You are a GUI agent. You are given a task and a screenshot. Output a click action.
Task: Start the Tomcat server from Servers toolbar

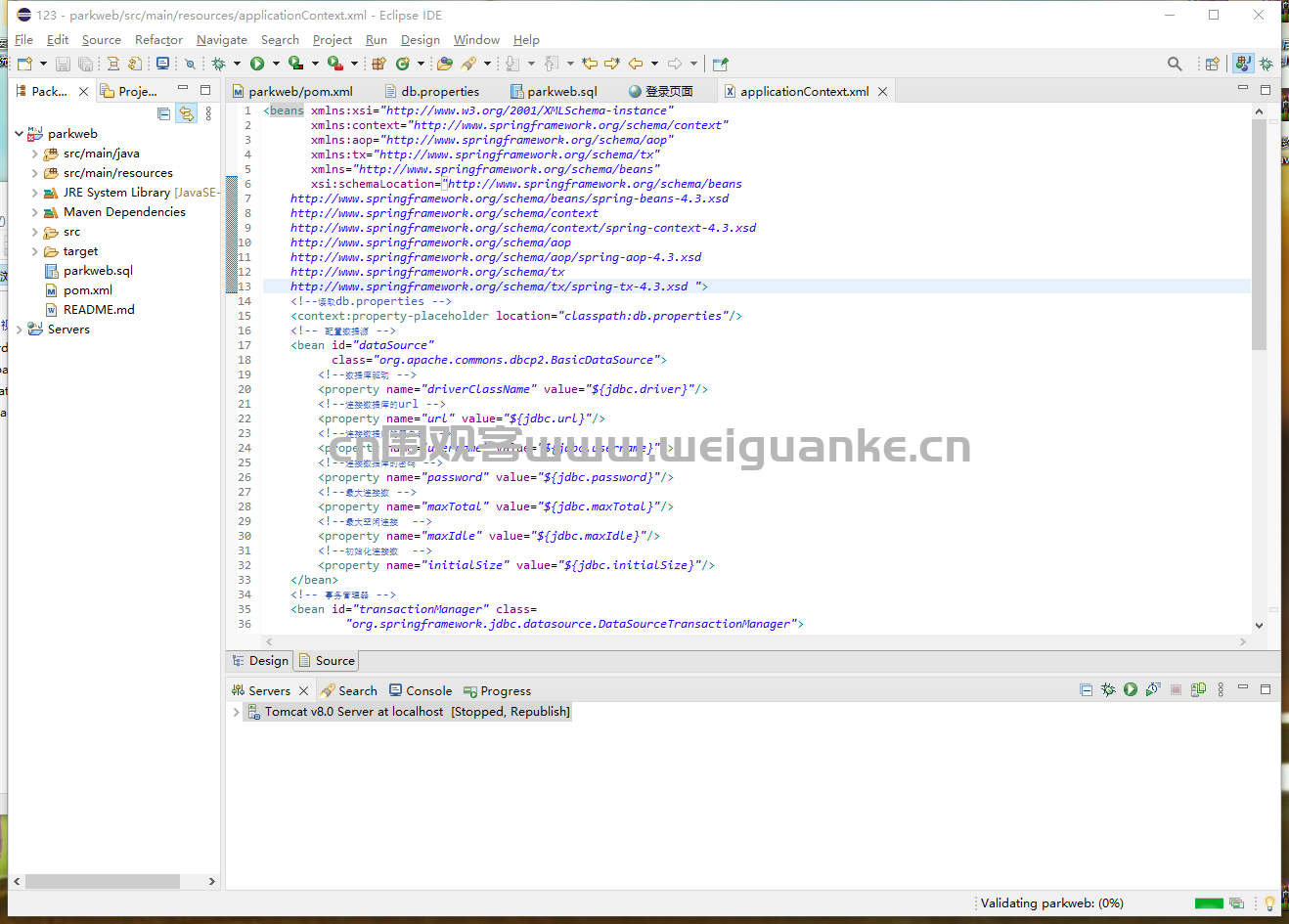pos(1131,689)
